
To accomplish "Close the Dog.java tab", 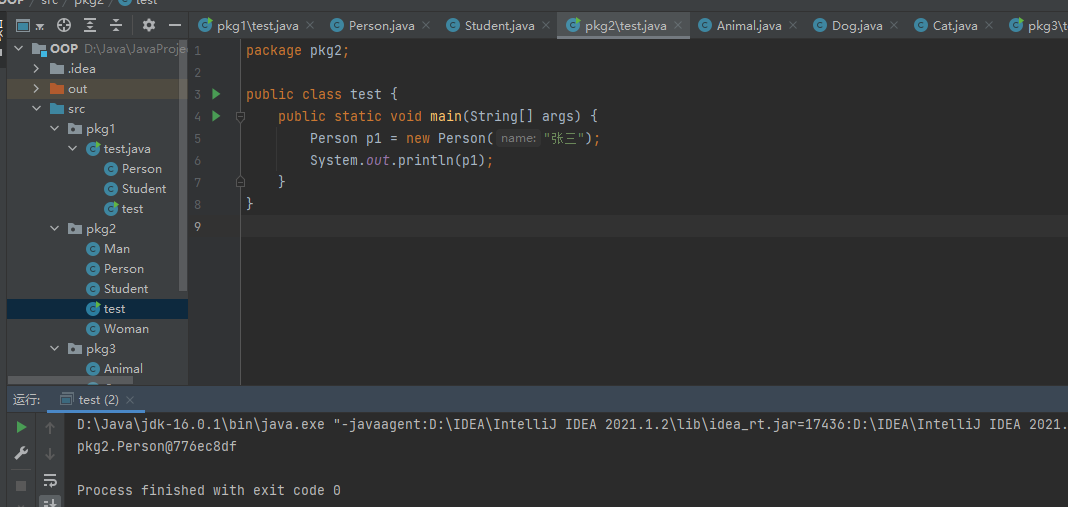I will 894,26.
